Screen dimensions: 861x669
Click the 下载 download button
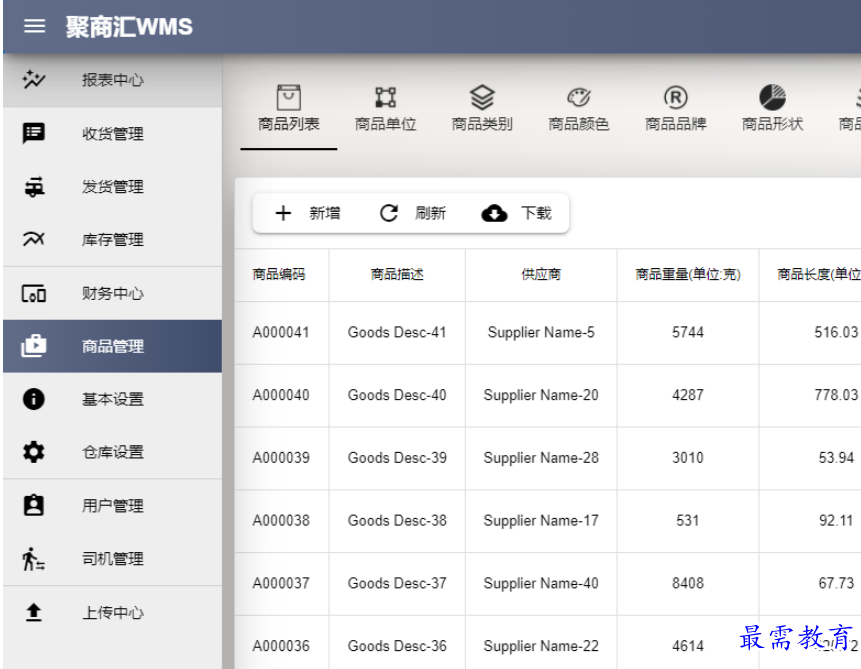click(516, 213)
